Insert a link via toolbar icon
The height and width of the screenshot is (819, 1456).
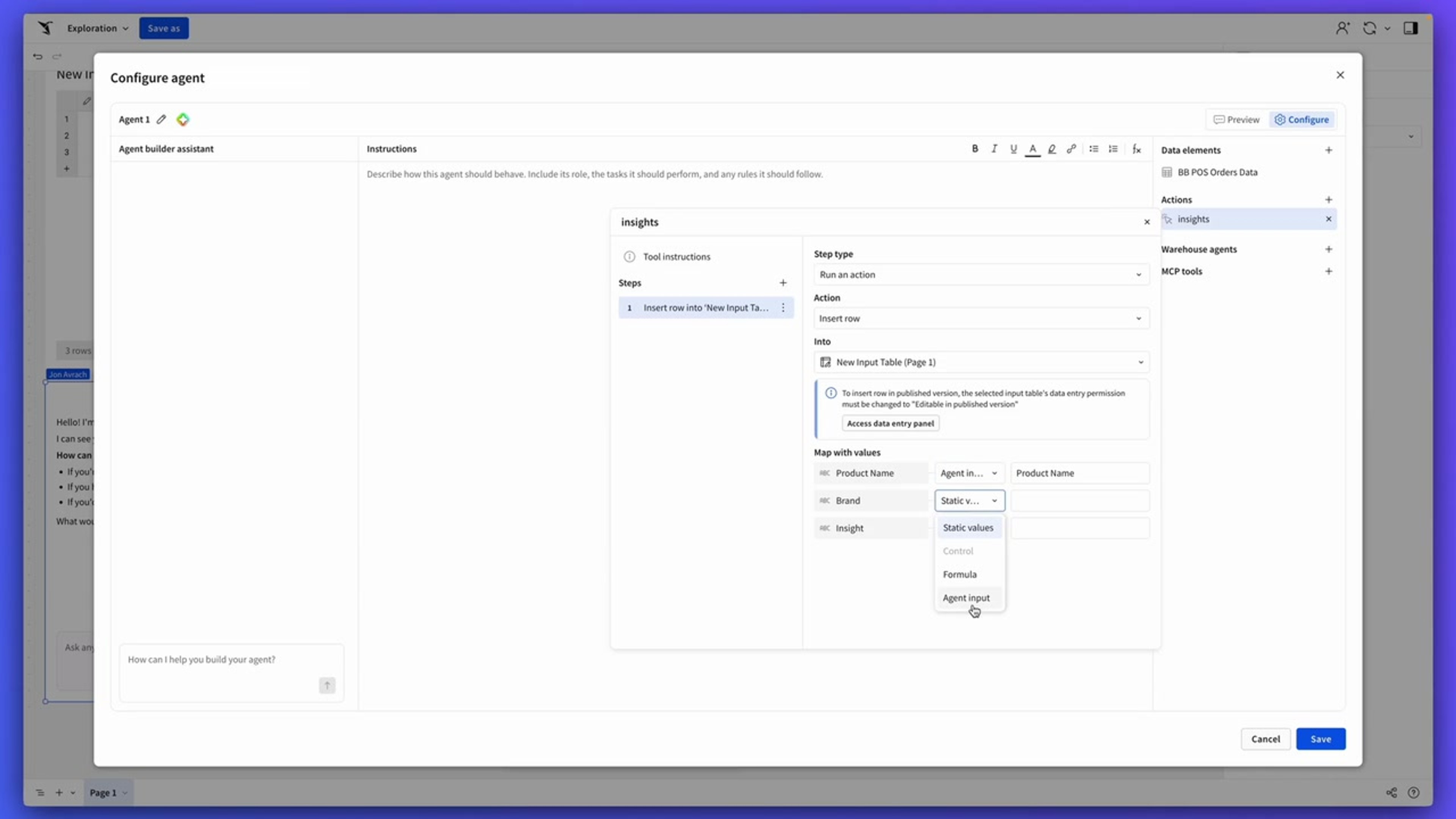point(1071,149)
